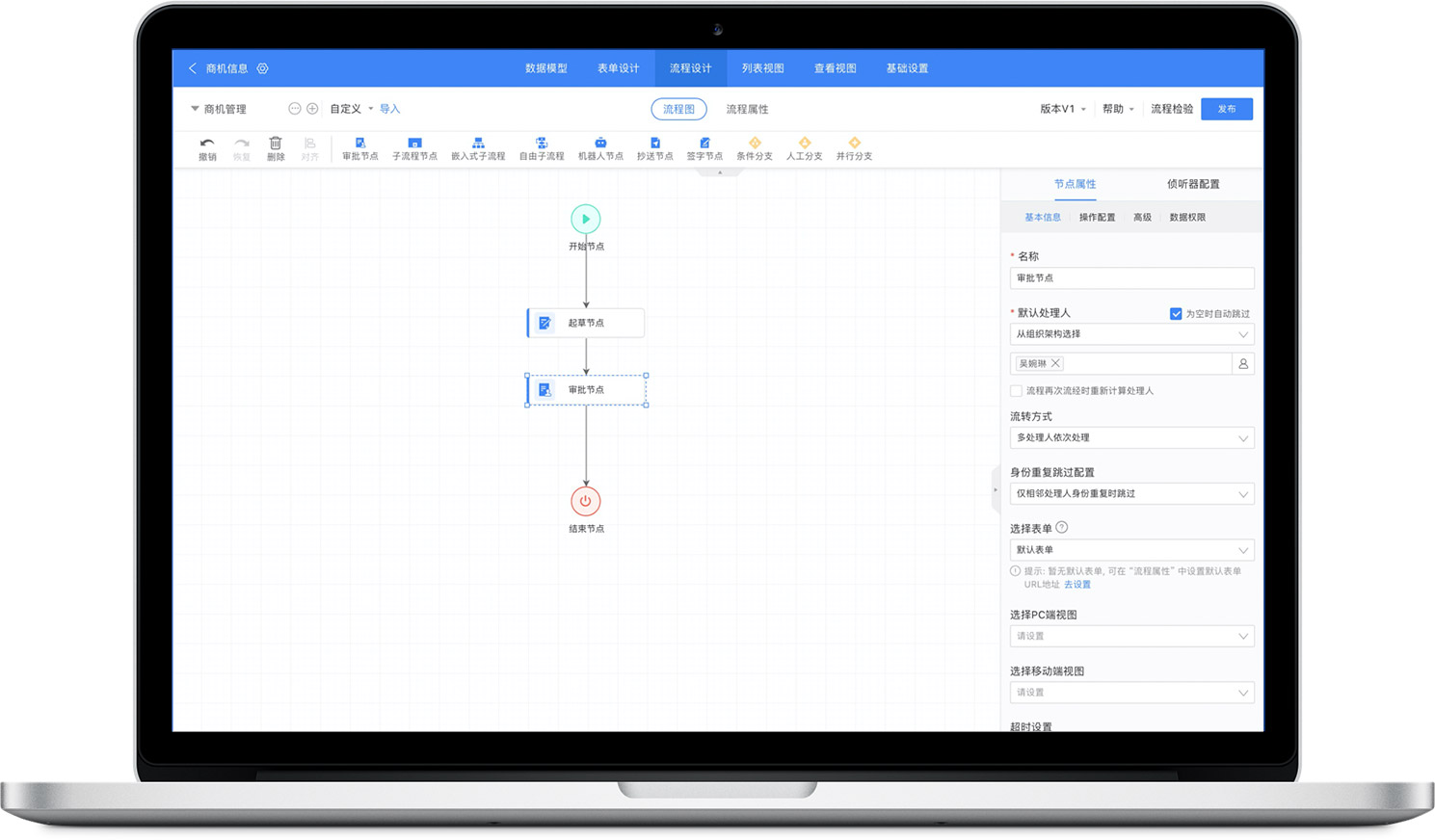Open the 流转方式 dropdown
Screen dimensions: 1435x840
pyautogui.click(x=1131, y=438)
